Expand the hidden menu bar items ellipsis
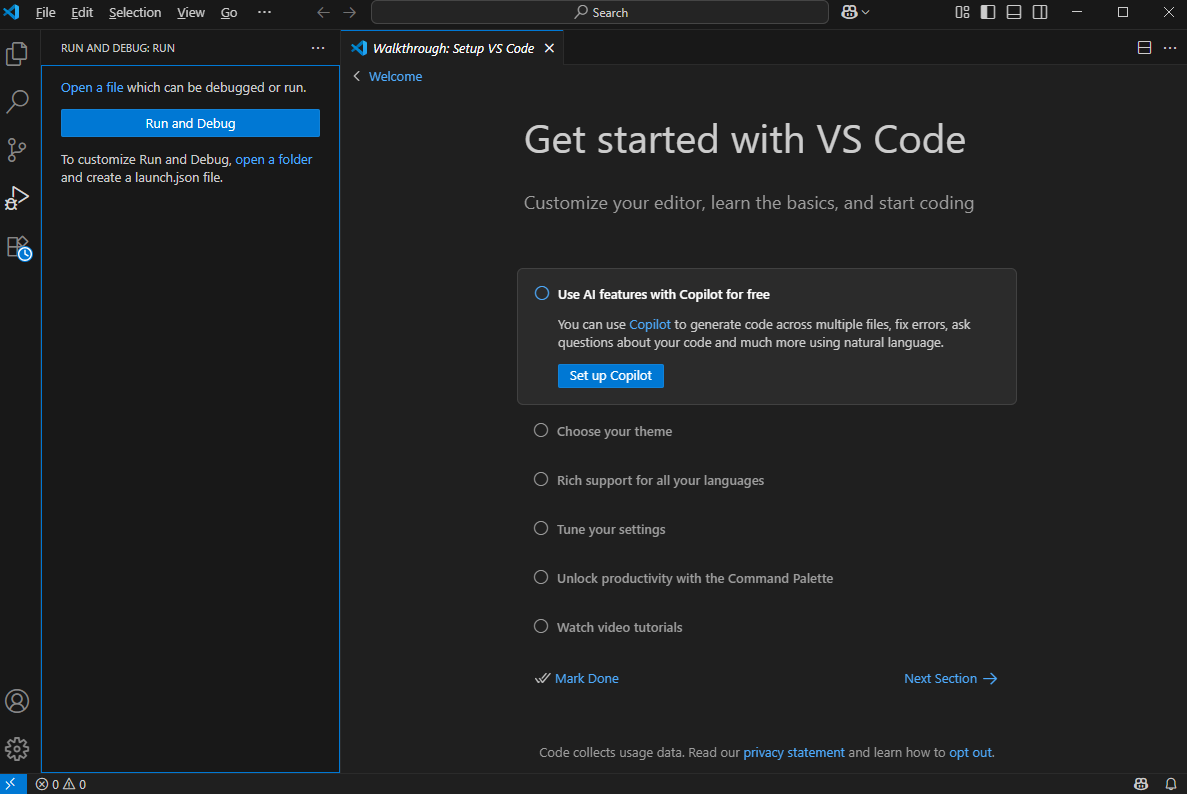Image resolution: width=1187 pixels, height=794 pixels. [x=264, y=12]
